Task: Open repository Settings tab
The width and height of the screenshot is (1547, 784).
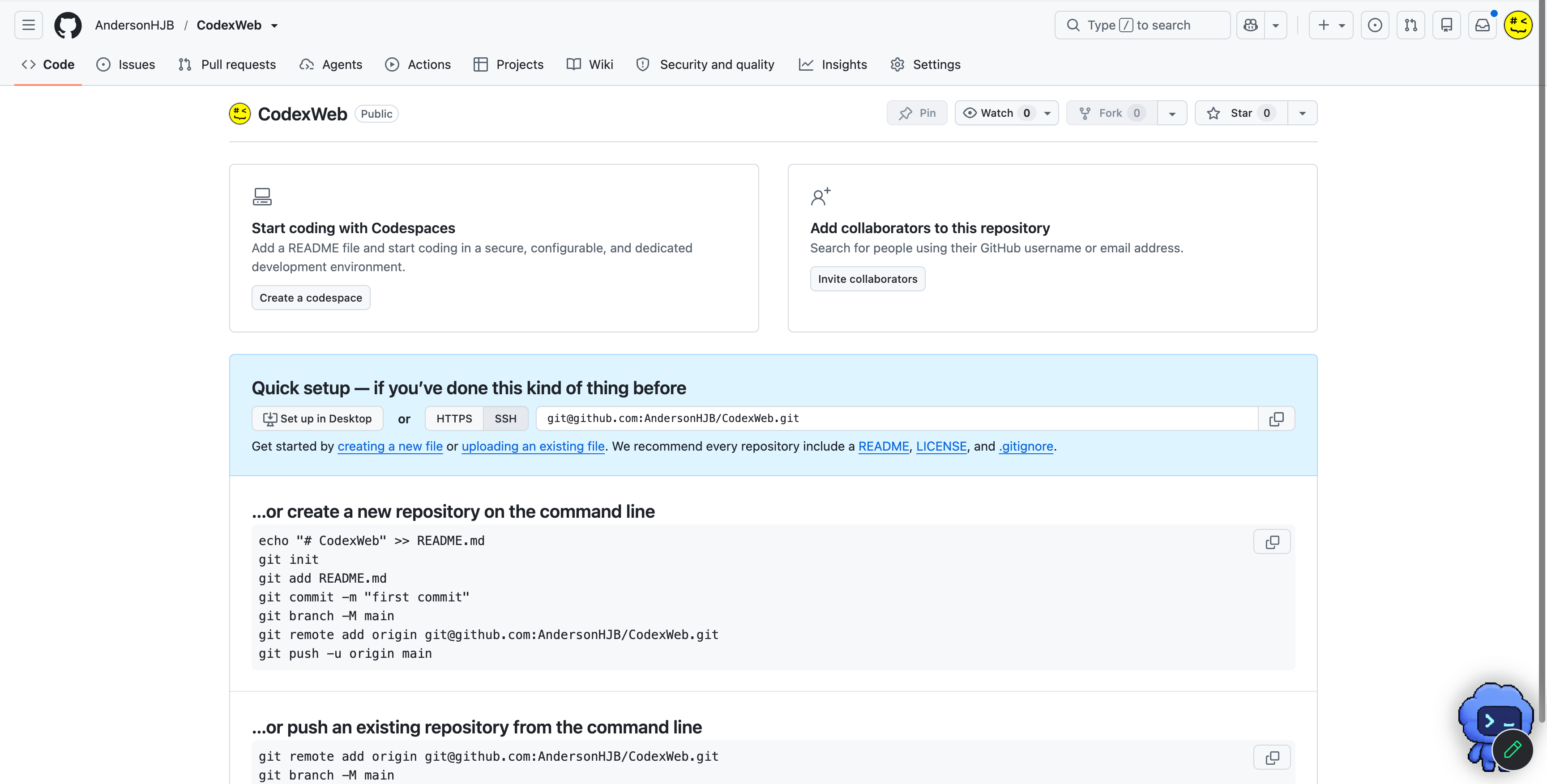Action: (x=925, y=64)
